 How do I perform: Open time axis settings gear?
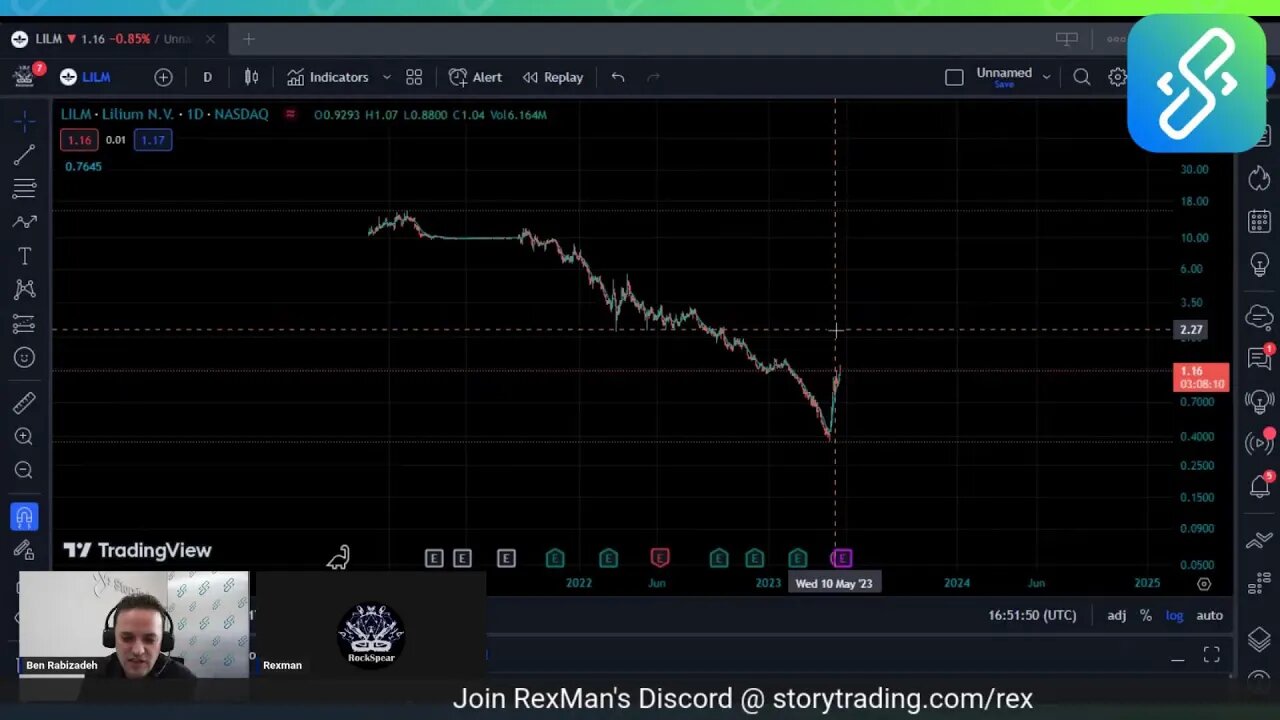[x=1204, y=583]
